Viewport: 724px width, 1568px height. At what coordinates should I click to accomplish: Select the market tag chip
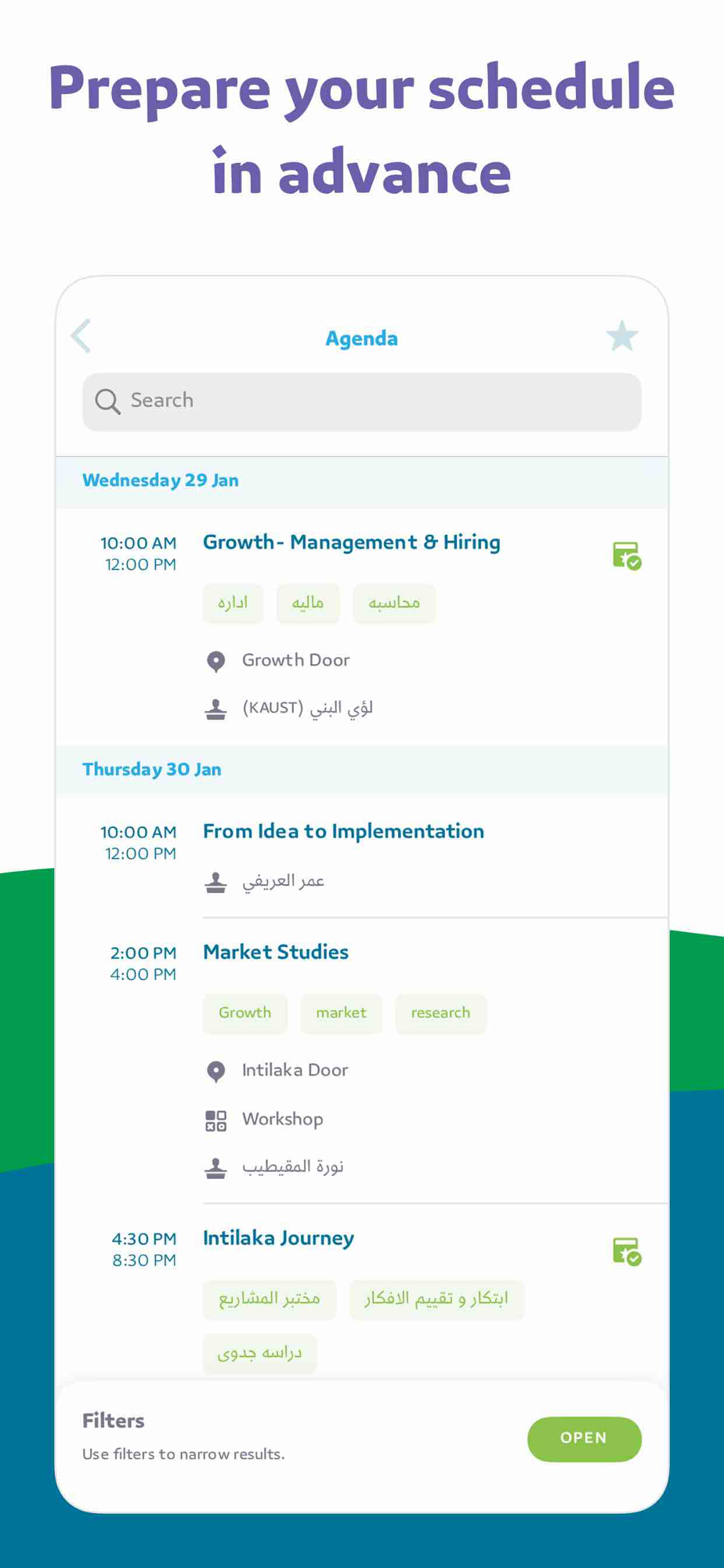pyautogui.click(x=342, y=1013)
